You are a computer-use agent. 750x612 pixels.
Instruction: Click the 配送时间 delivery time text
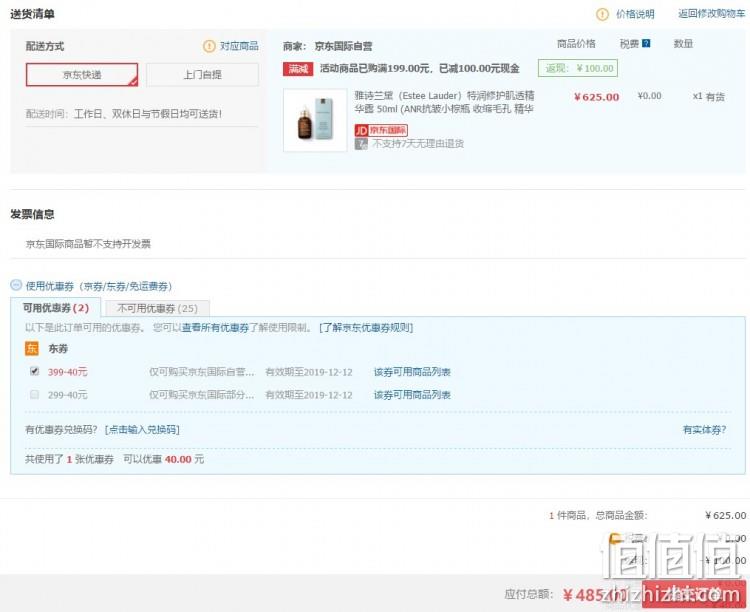click(123, 114)
